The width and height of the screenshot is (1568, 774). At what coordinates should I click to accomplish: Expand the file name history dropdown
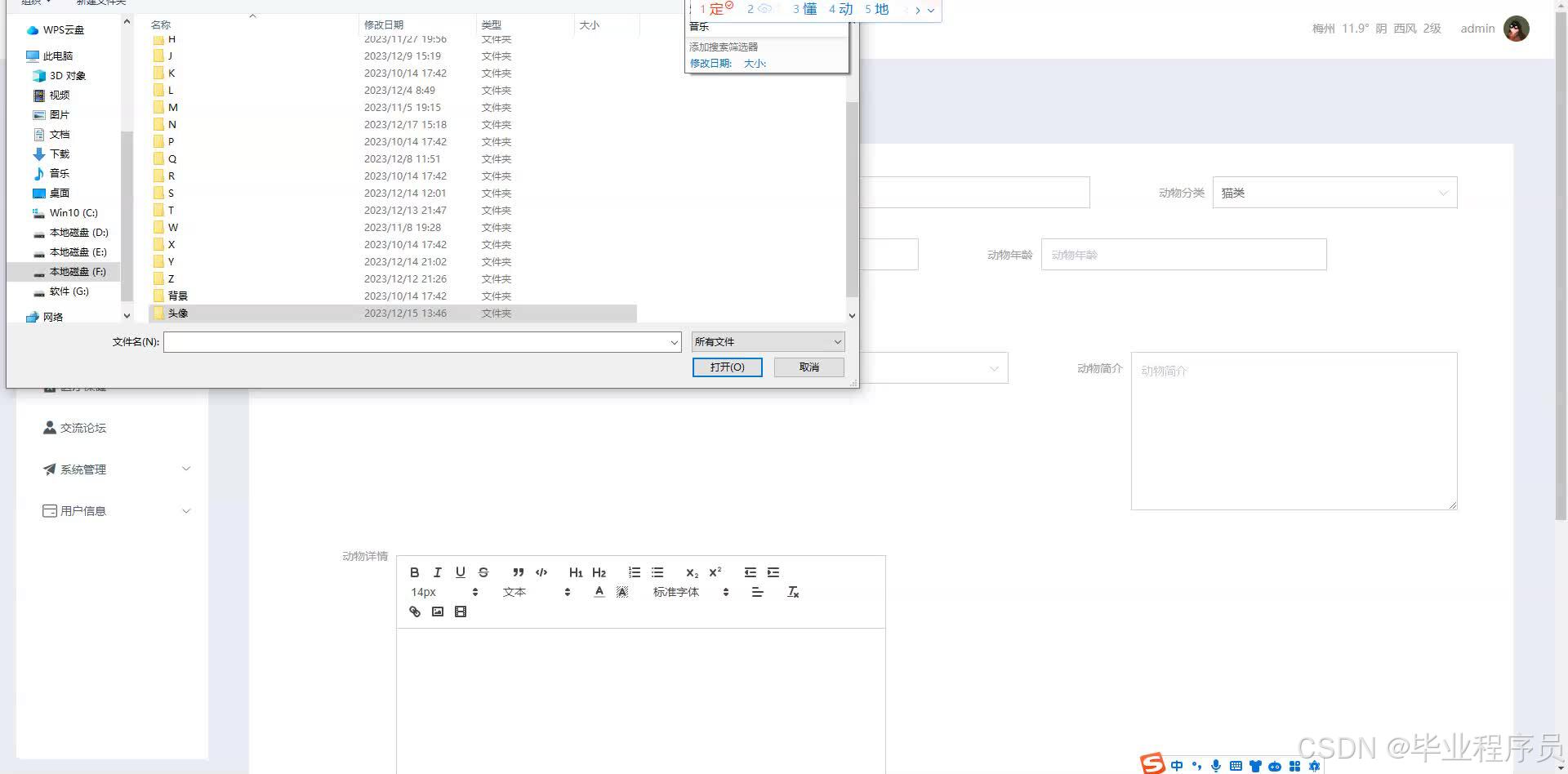674,342
